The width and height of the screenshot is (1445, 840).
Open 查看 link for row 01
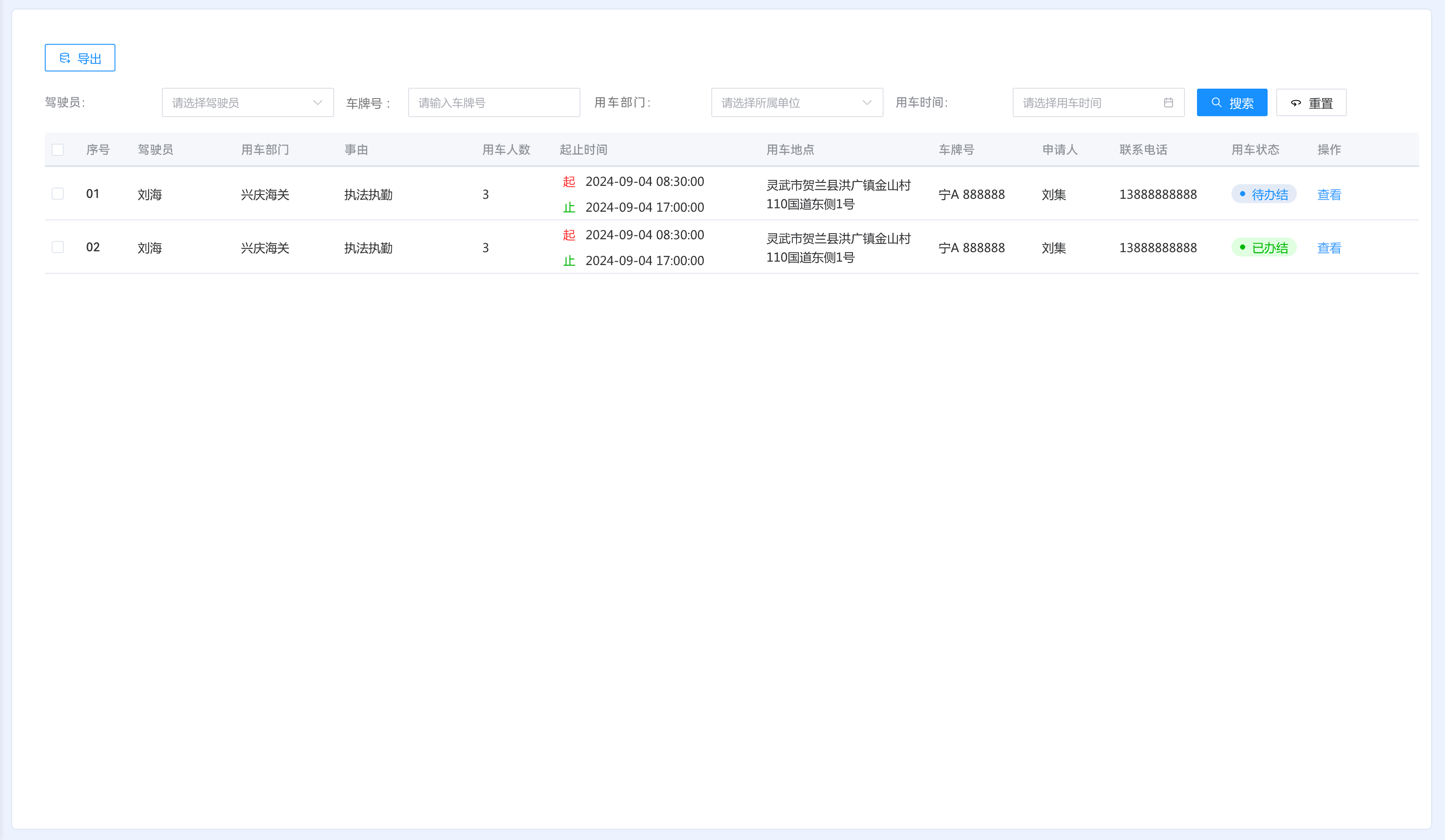pyautogui.click(x=1329, y=194)
